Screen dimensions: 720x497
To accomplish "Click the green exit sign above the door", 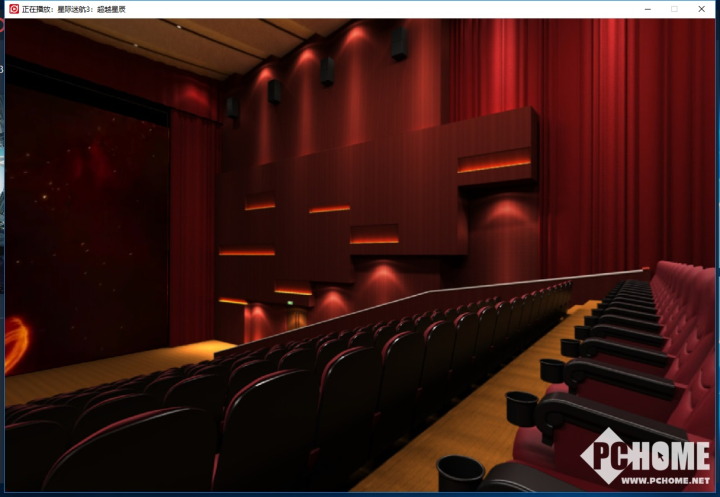I will point(290,302).
